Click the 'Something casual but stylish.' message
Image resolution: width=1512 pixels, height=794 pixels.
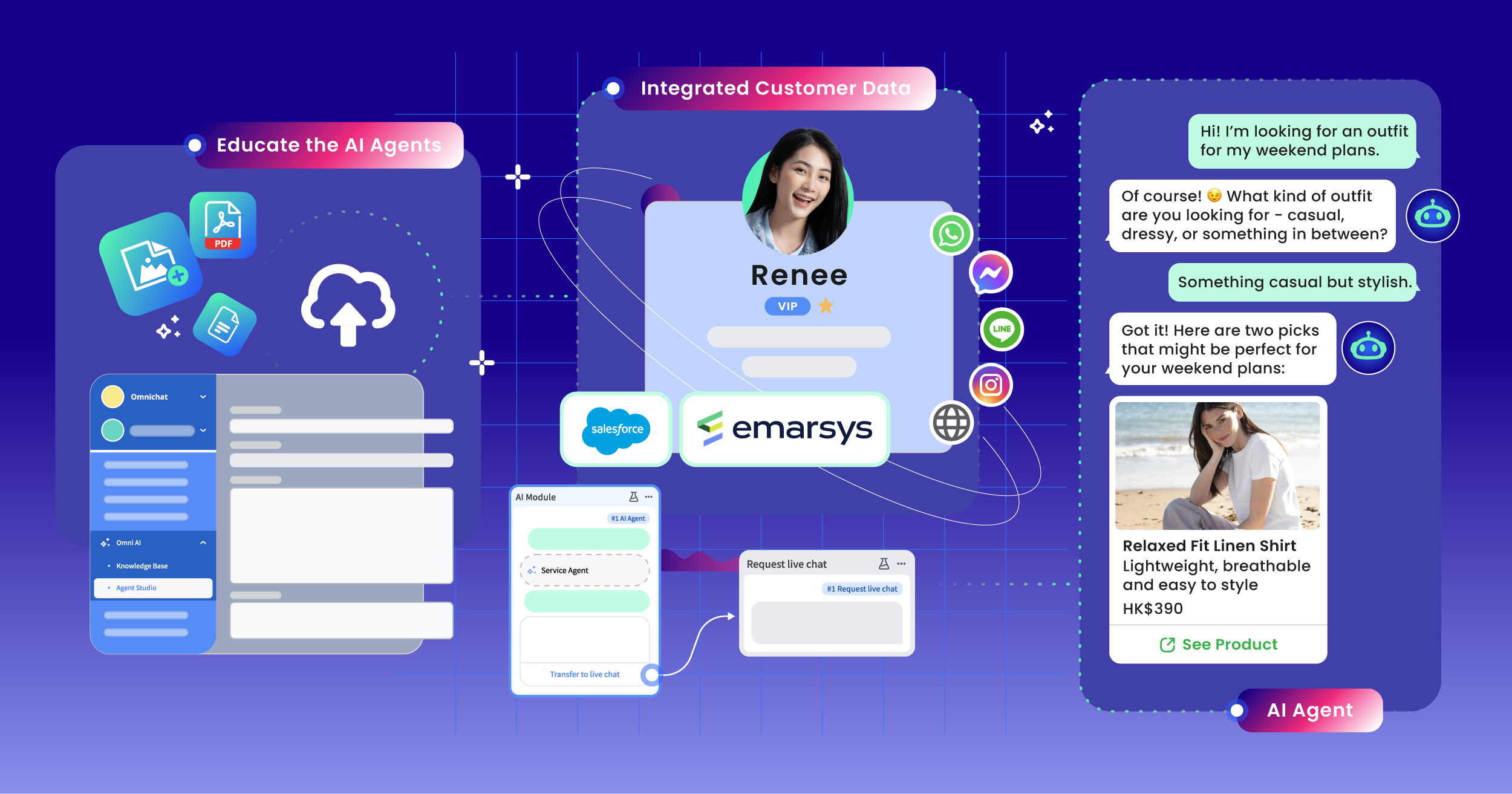coord(1292,282)
